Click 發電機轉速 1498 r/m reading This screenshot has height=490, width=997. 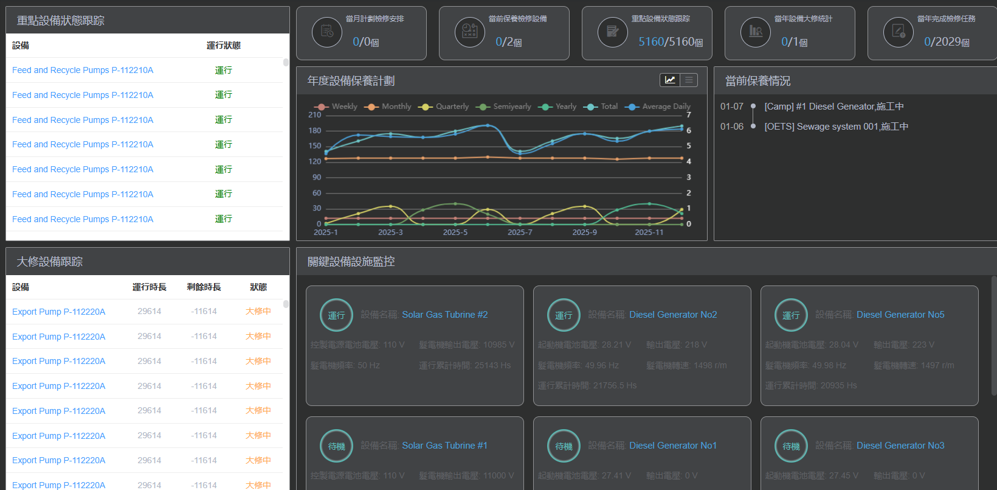click(687, 365)
